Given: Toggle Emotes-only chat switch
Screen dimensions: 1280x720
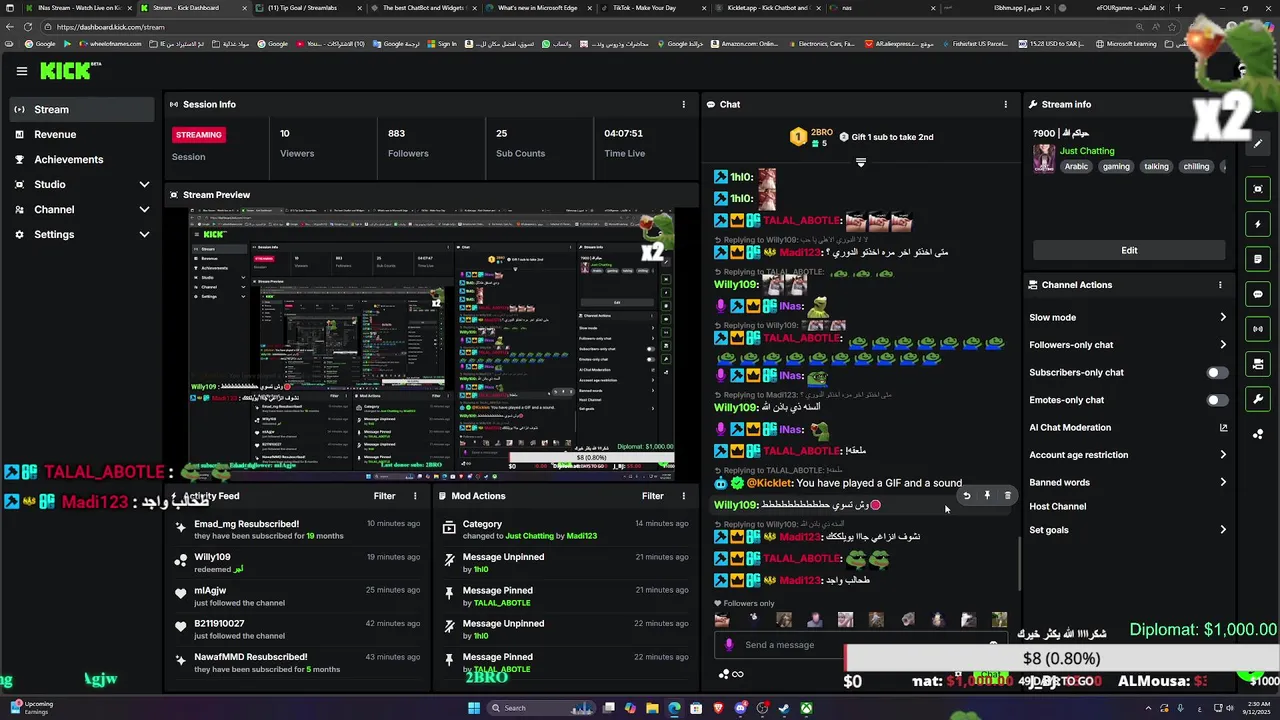Looking at the screenshot, I should [1216, 400].
